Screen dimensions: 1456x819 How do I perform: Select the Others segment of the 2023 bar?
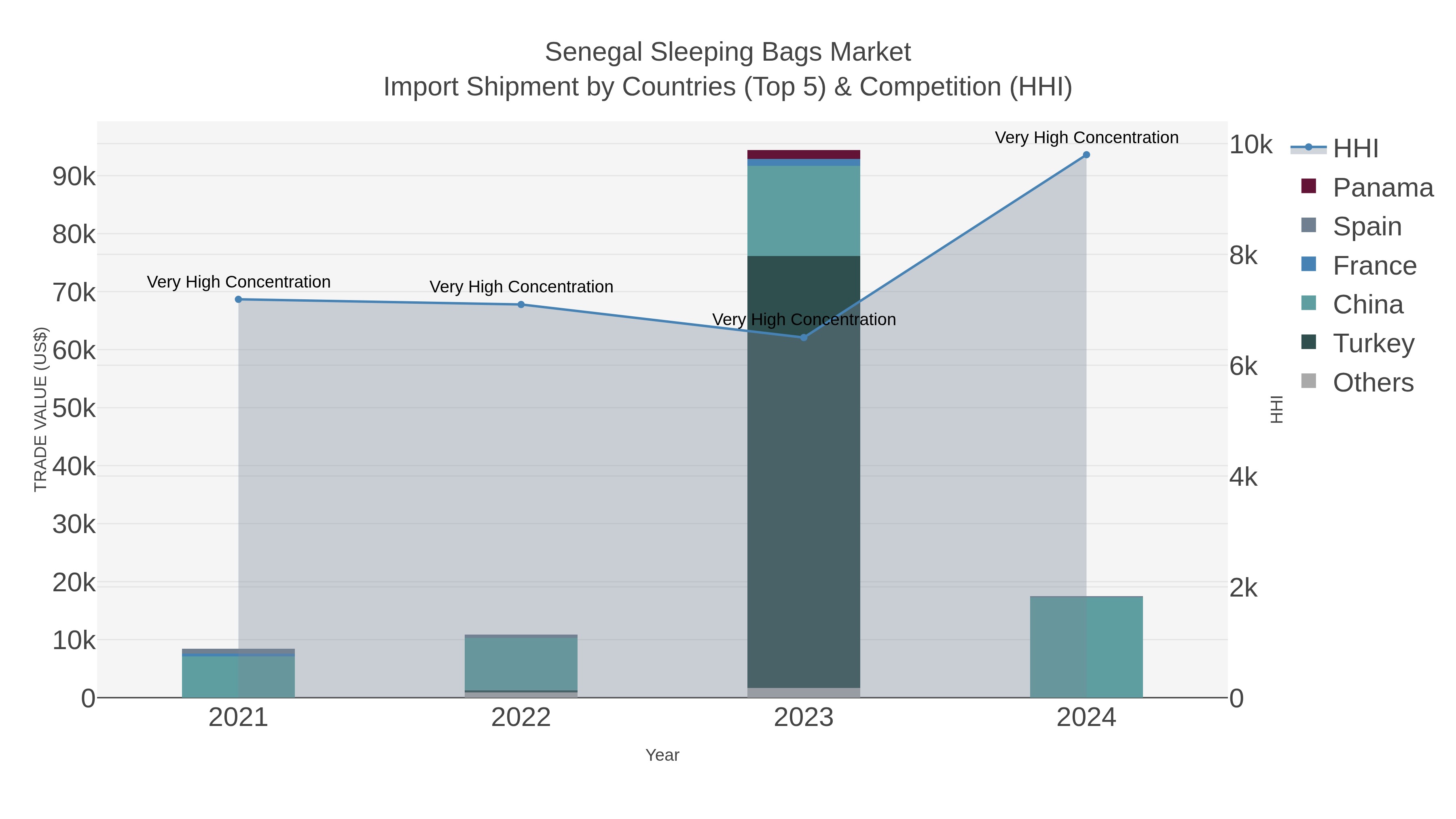point(804,692)
